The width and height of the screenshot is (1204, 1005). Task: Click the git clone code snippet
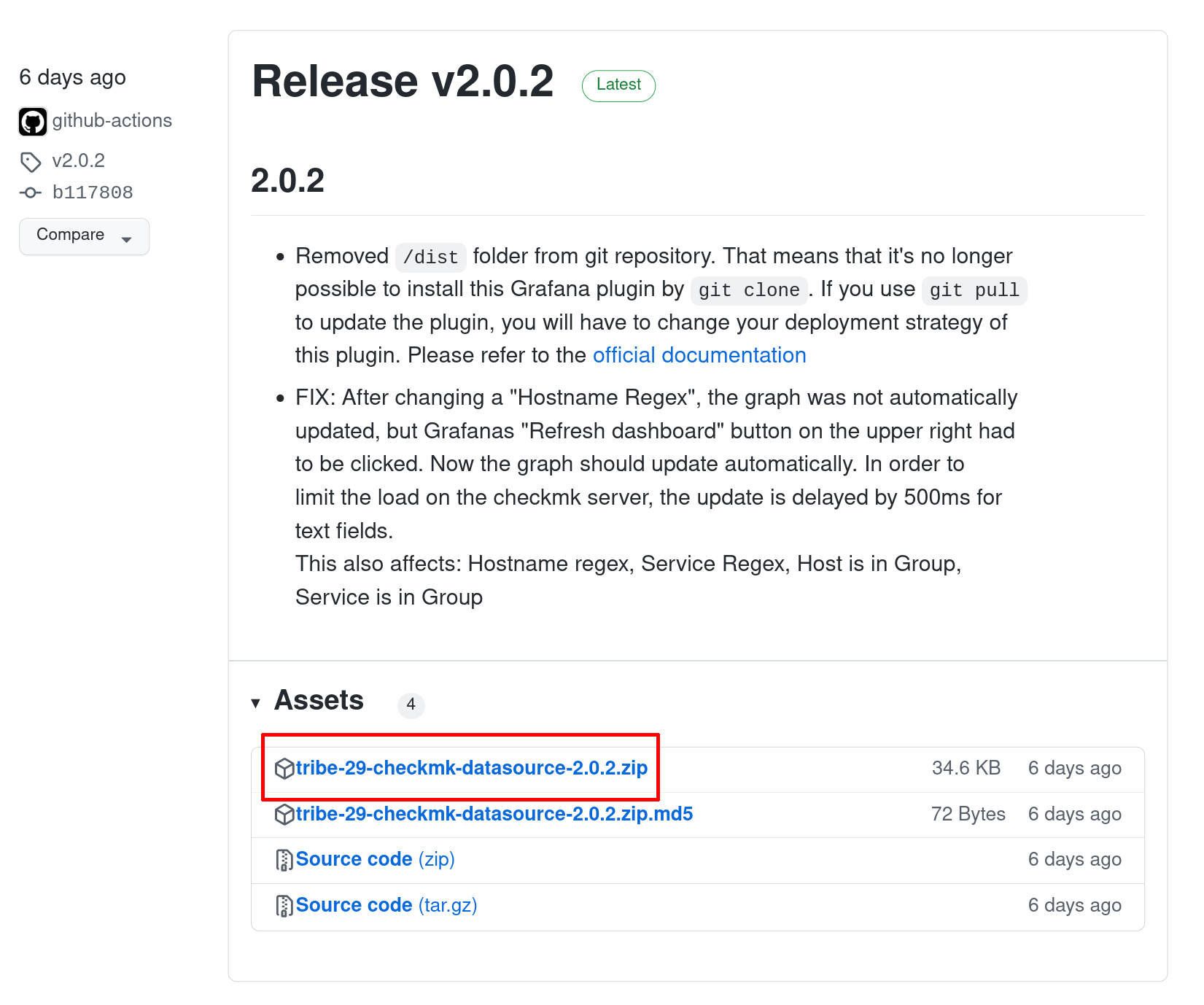(x=749, y=290)
